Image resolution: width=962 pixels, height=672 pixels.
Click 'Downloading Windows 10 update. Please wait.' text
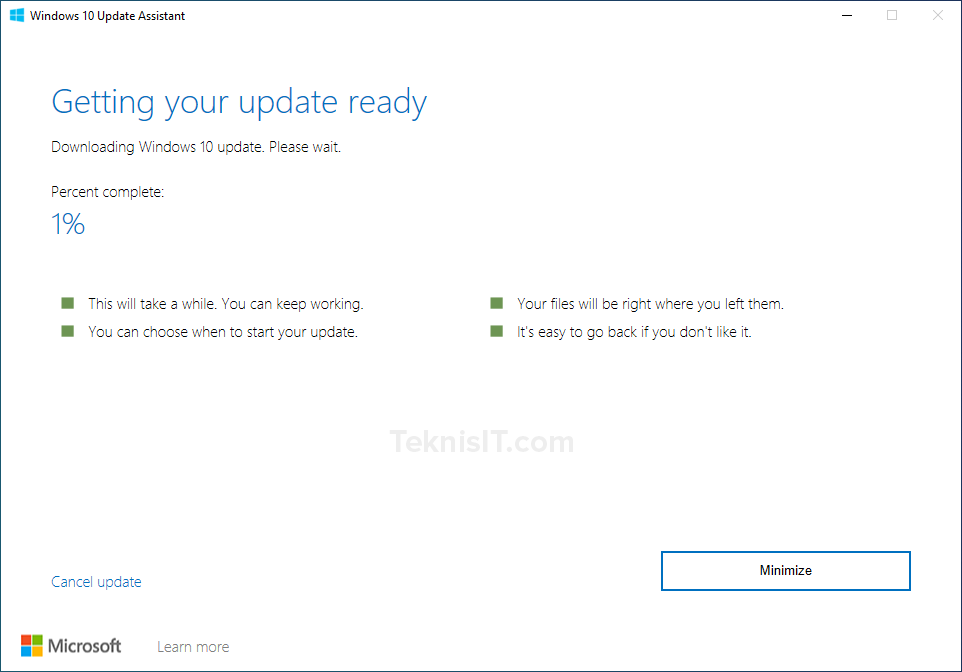(196, 147)
